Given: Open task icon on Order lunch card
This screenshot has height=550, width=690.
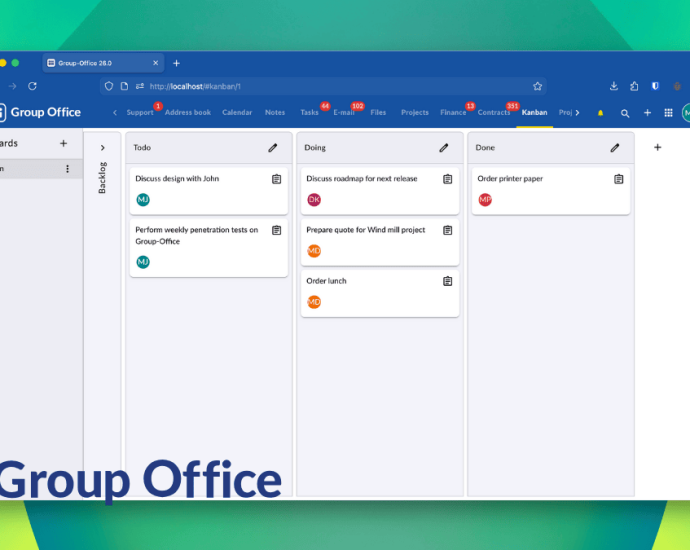Looking at the screenshot, I should [448, 281].
